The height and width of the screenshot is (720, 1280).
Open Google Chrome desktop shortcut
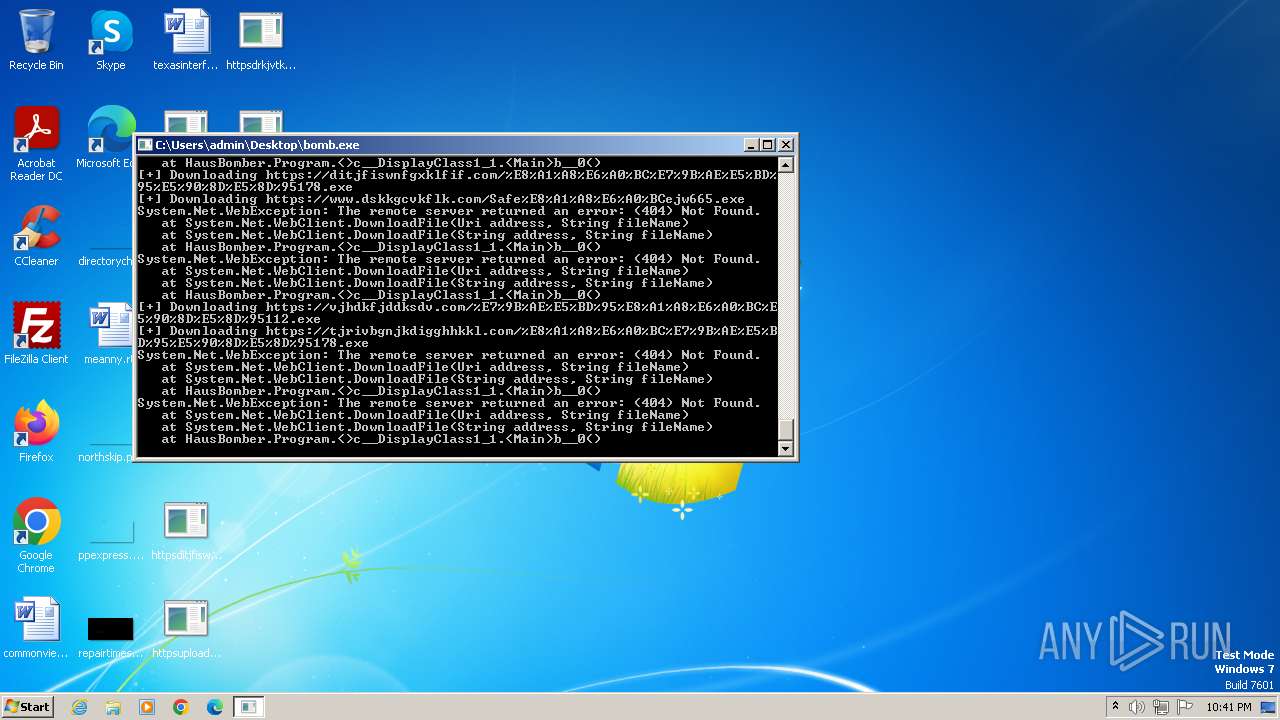[36, 536]
